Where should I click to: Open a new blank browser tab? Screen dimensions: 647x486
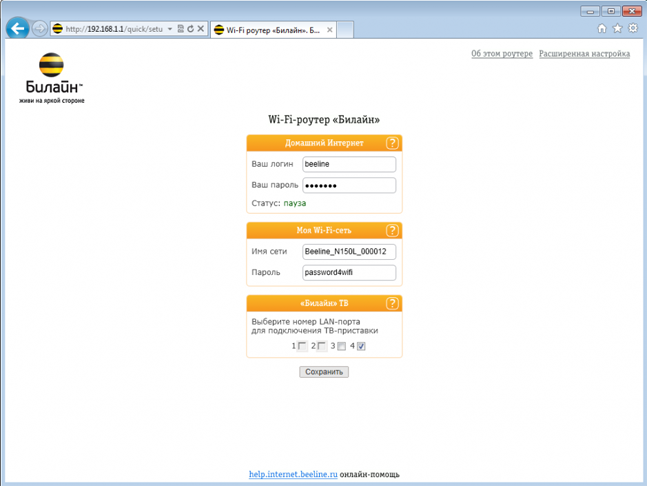pyautogui.click(x=345, y=30)
